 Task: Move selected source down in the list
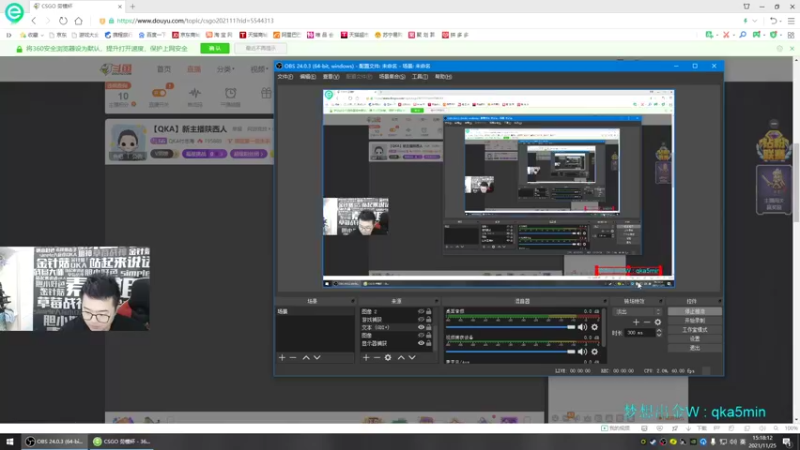pyautogui.click(x=412, y=358)
